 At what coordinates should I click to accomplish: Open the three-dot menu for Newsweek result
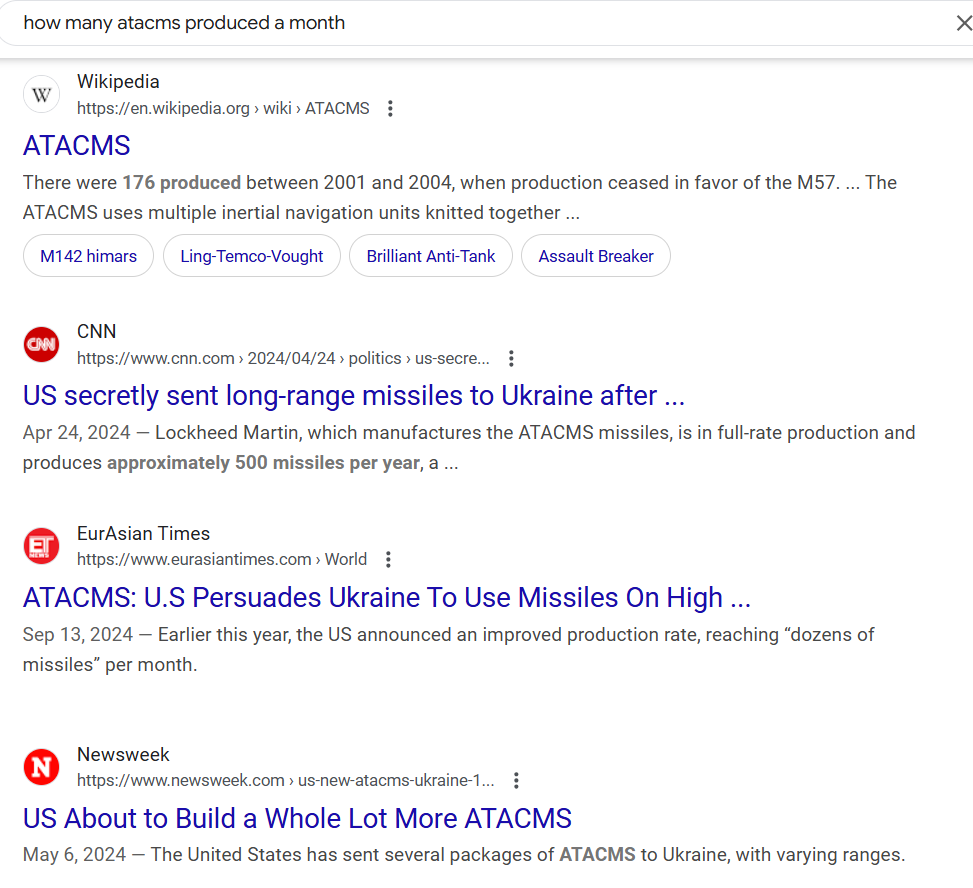click(x=516, y=780)
